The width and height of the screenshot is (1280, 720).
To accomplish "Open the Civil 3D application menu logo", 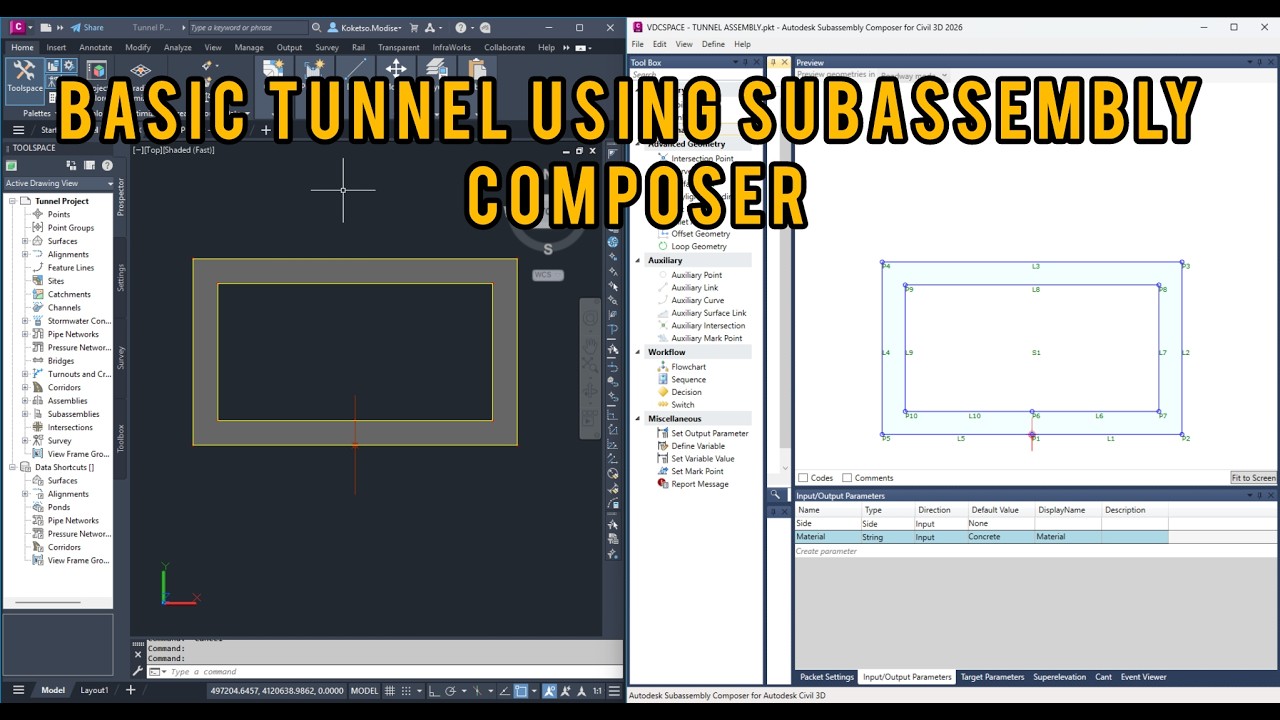I will tap(17, 27).
